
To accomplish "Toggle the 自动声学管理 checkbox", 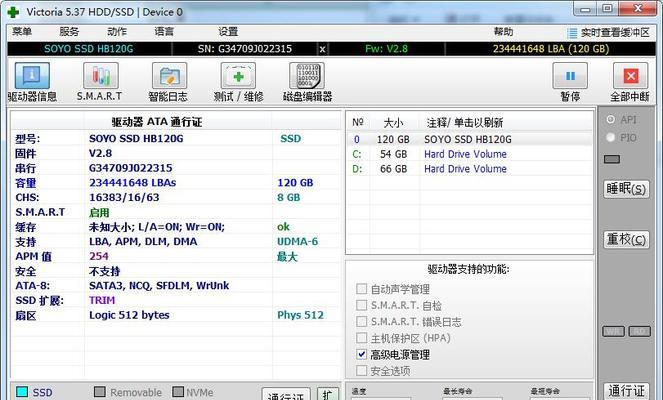I will [362, 289].
